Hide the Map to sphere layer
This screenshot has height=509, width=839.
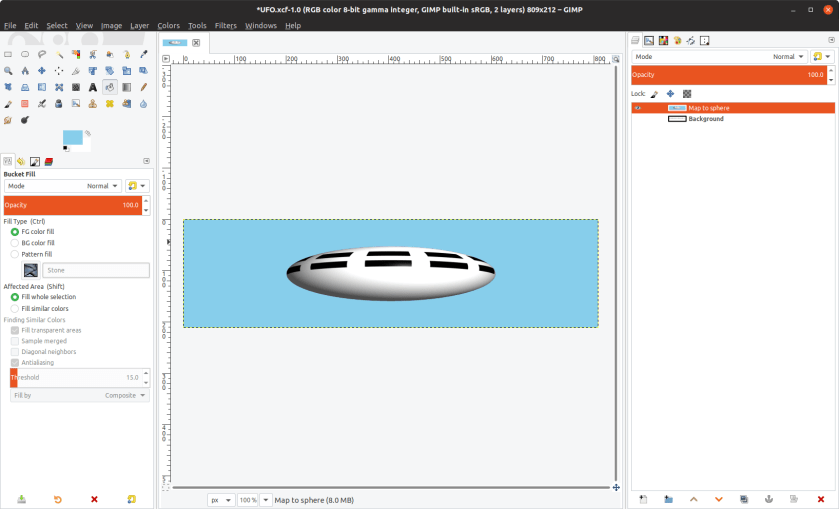(x=638, y=108)
